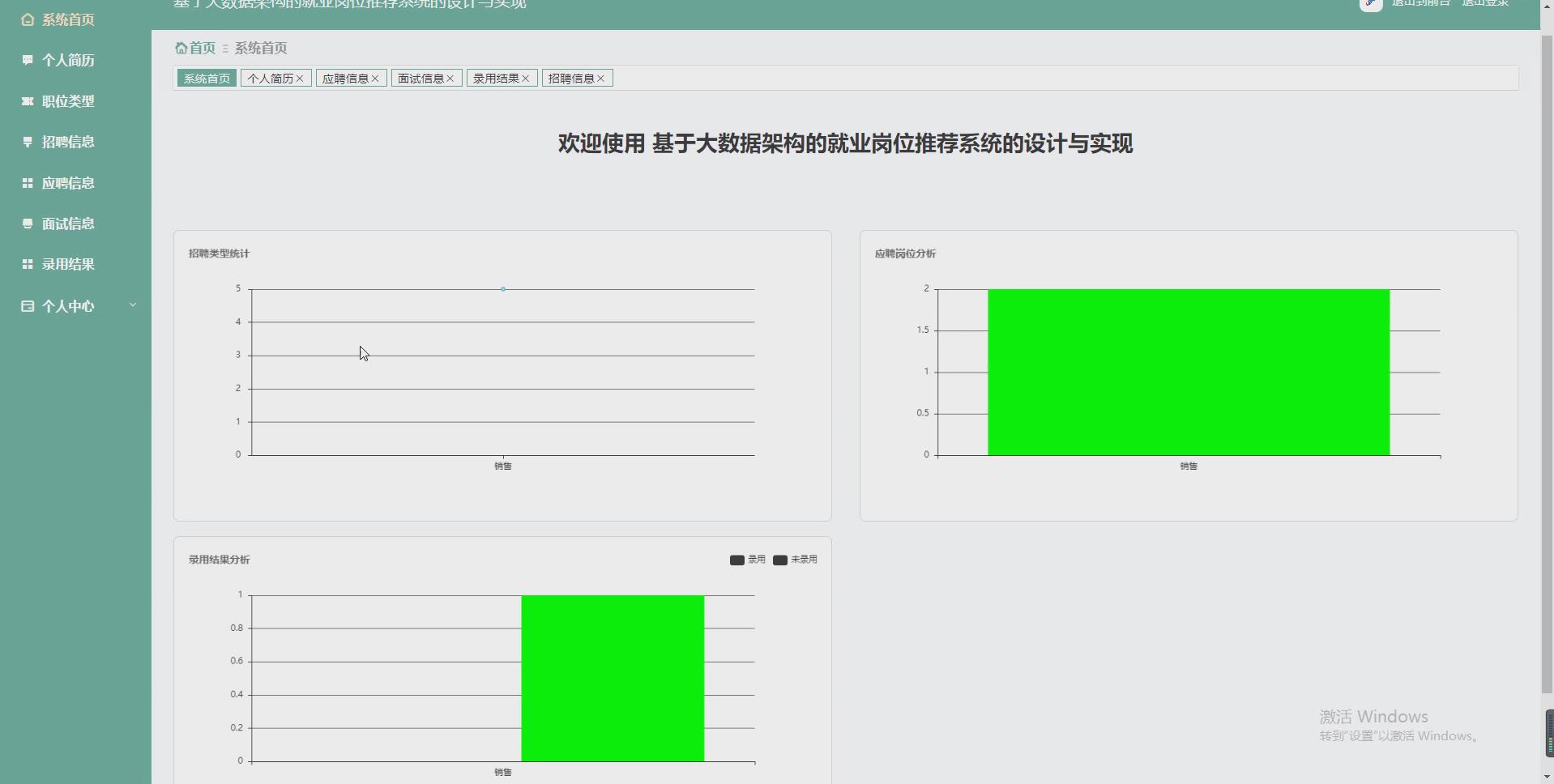Toggle the 录用 legend item
Screen dimensions: 1554x784
(x=747, y=560)
